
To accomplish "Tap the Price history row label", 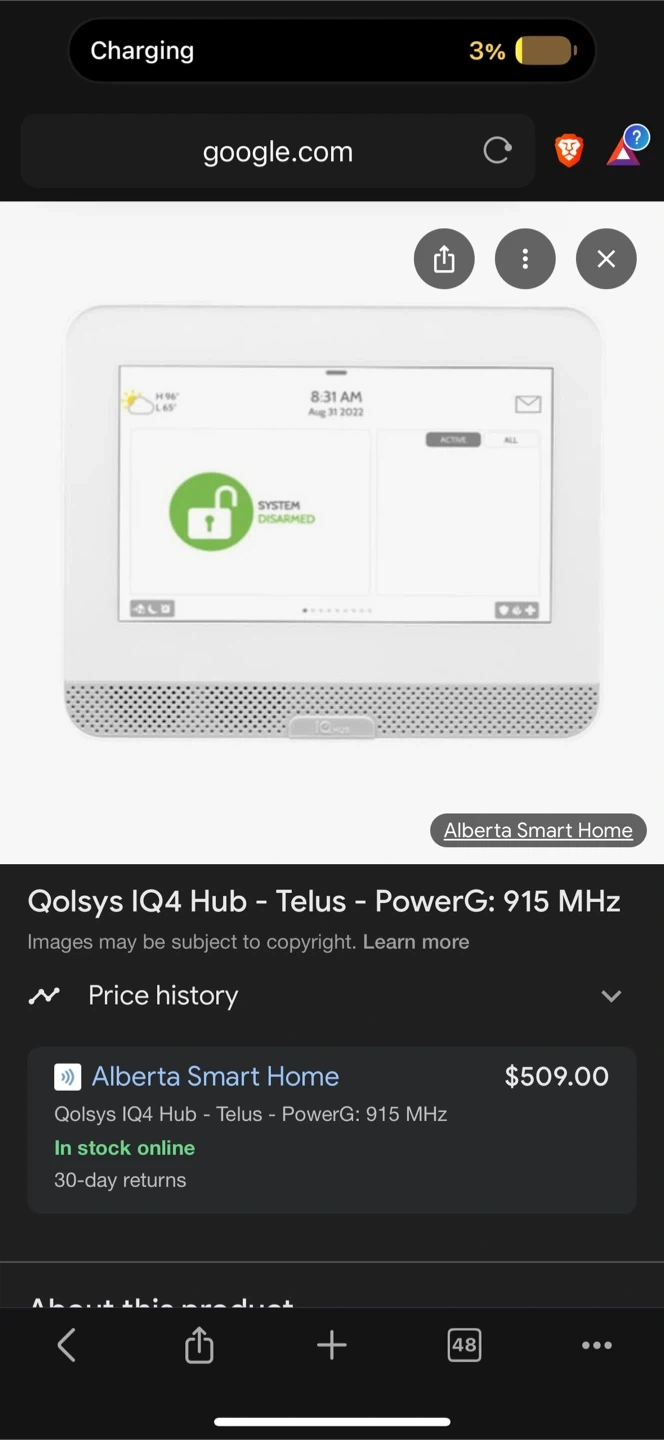I will pos(163,995).
